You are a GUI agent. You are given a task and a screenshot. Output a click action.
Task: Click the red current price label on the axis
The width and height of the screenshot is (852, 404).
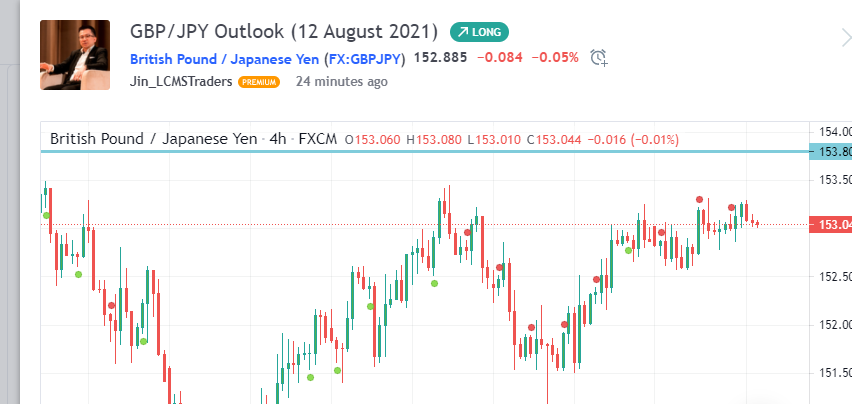[833, 225]
